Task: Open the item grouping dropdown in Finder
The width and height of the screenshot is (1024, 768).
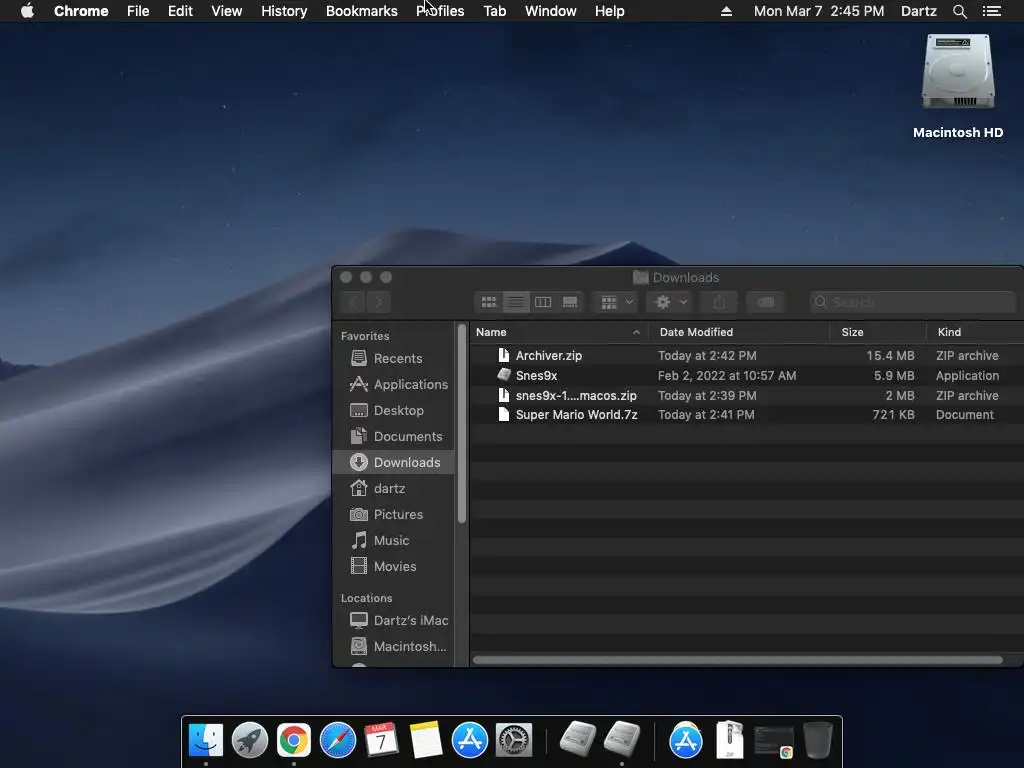Action: (616, 302)
